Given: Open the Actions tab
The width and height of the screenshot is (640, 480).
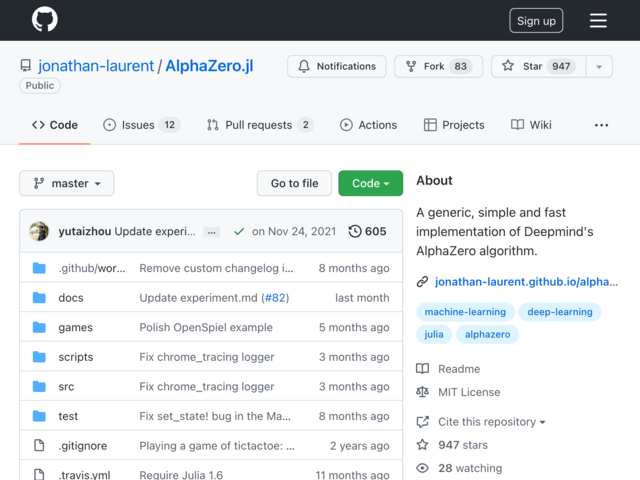Looking at the screenshot, I should pos(368,125).
